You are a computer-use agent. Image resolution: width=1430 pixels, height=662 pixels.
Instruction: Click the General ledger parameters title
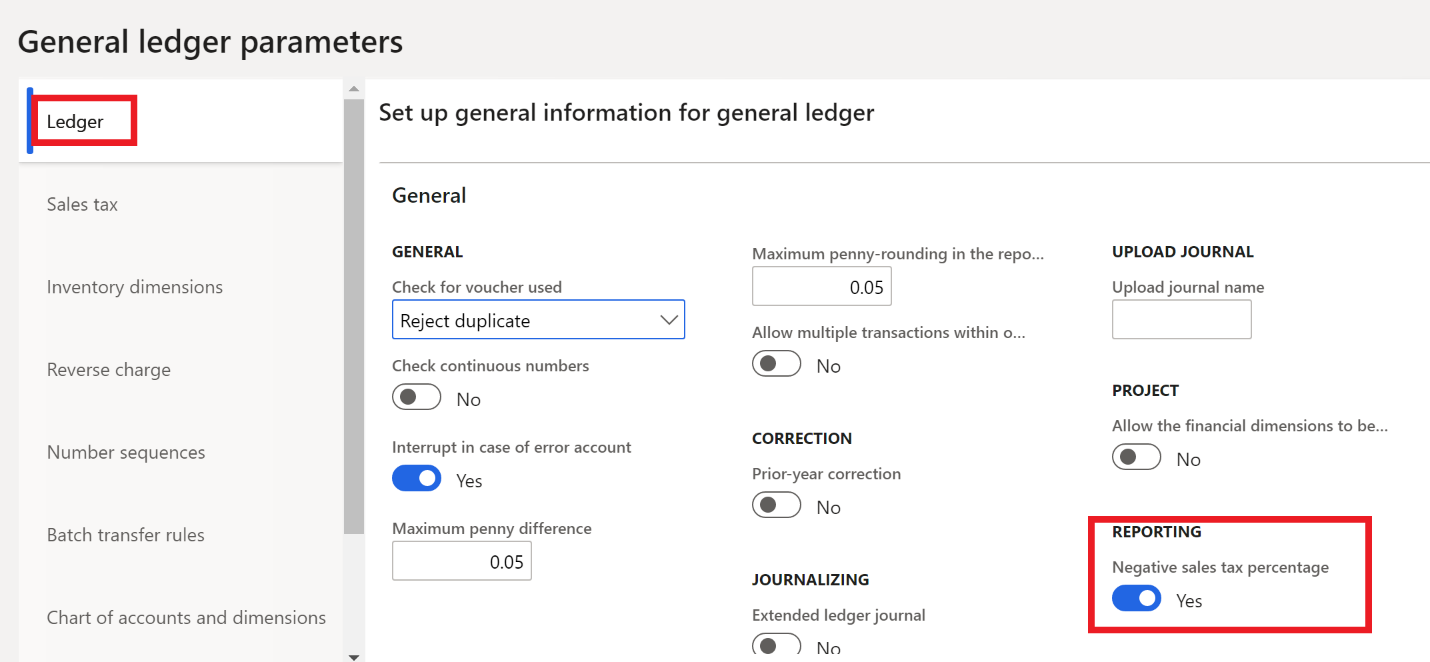click(x=211, y=42)
